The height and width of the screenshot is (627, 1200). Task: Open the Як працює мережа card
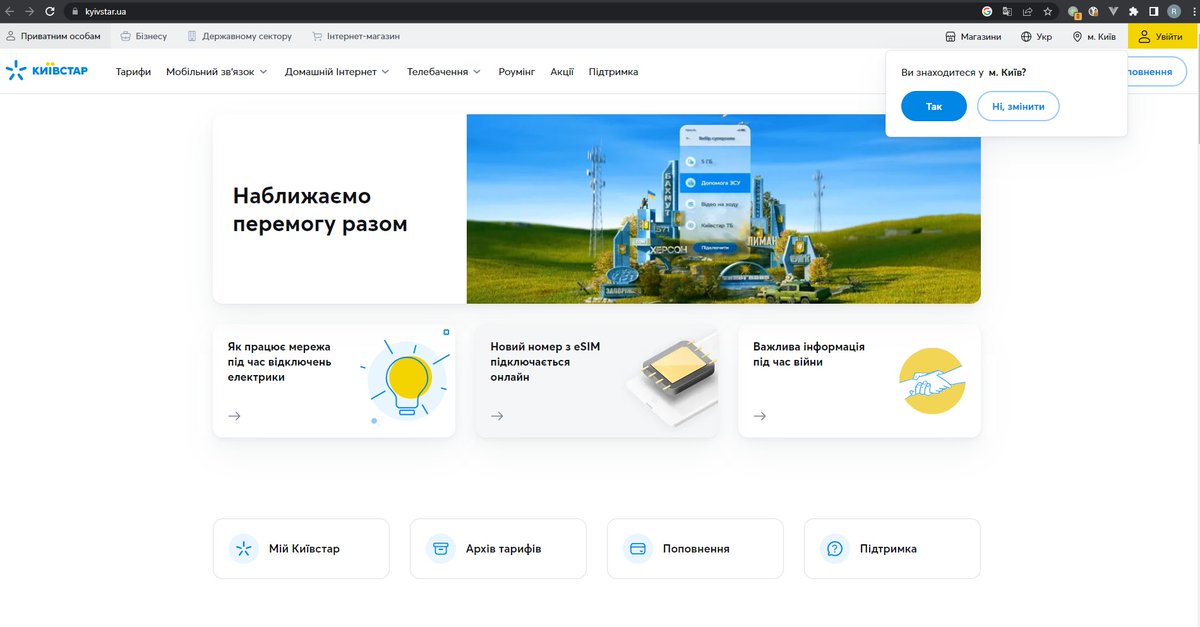(334, 380)
